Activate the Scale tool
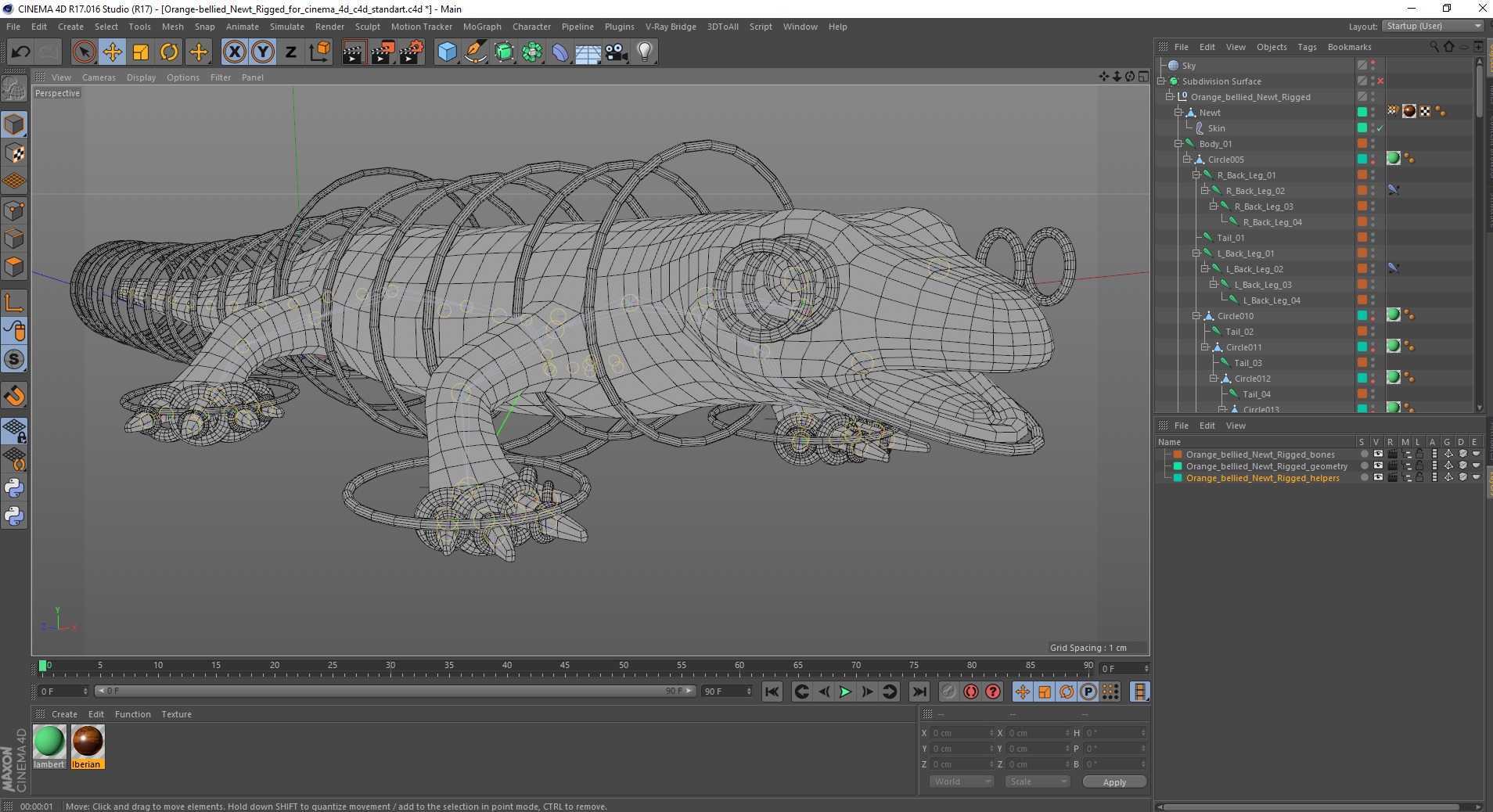The height and width of the screenshot is (812, 1493). point(141,52)
